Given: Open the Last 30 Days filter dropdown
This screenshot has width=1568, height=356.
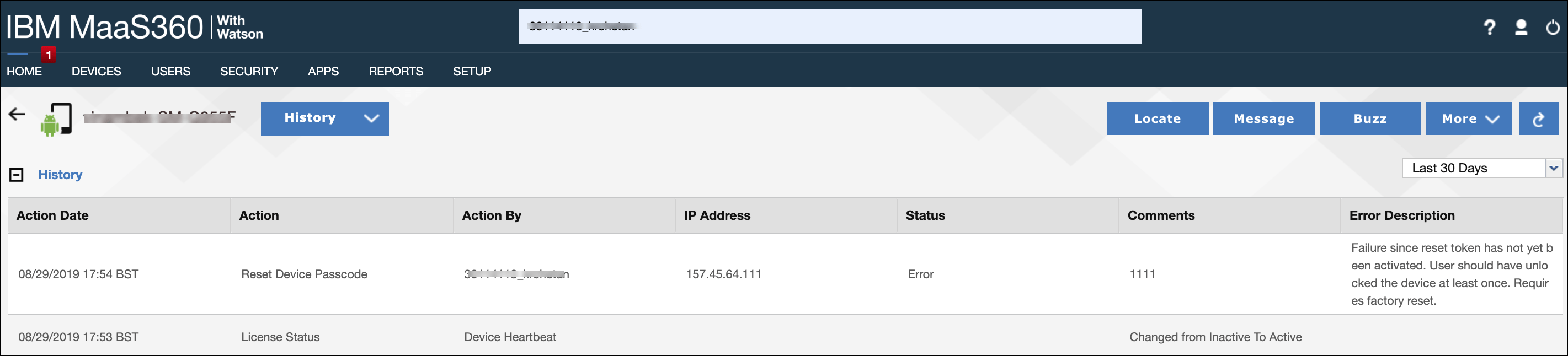Looking at the screenshot, I should pos(1479,168).
